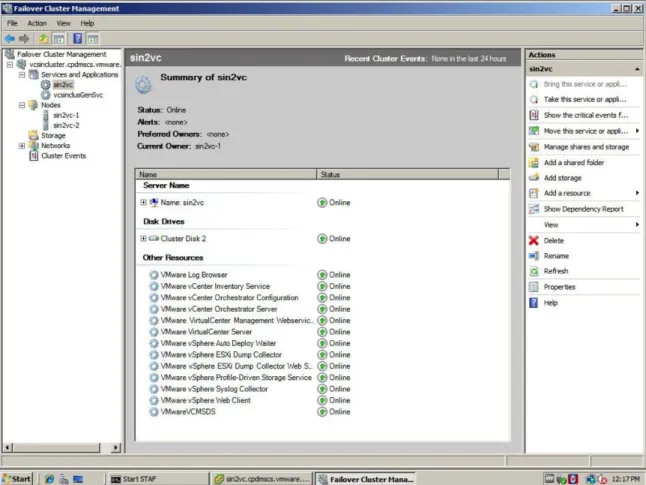The image size is (646, 485).
Task: Click the Cluster Events icon in tree
Action: coord(33,156)
